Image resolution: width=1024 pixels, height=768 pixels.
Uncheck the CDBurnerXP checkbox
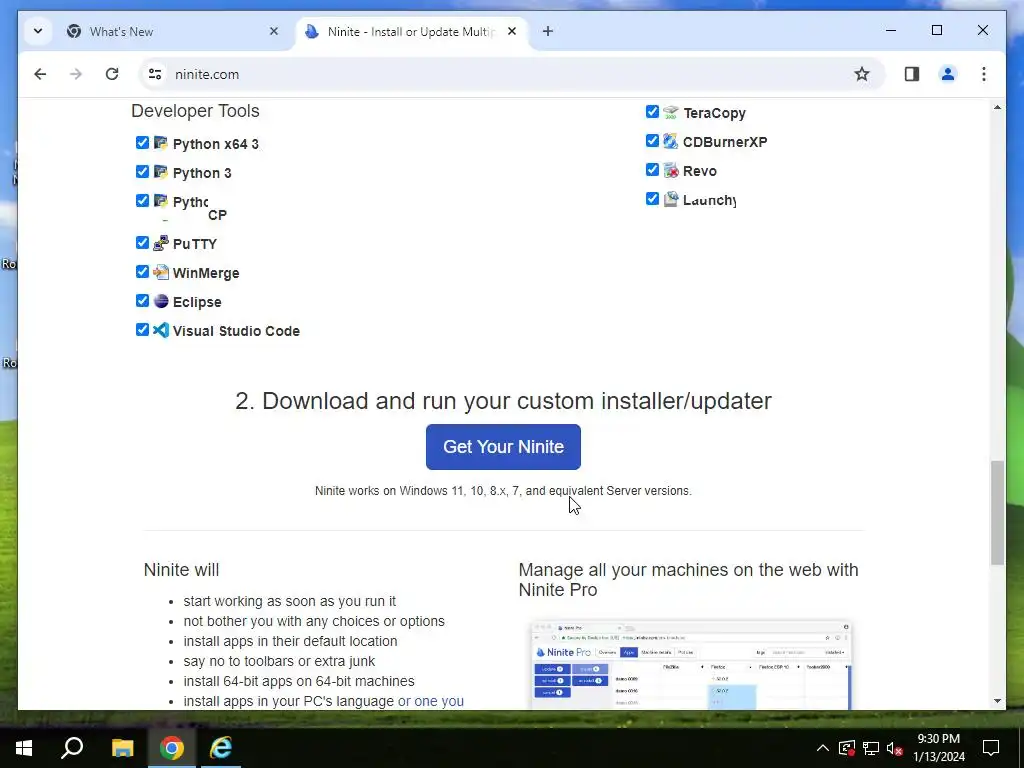click(x=652, y=140)
